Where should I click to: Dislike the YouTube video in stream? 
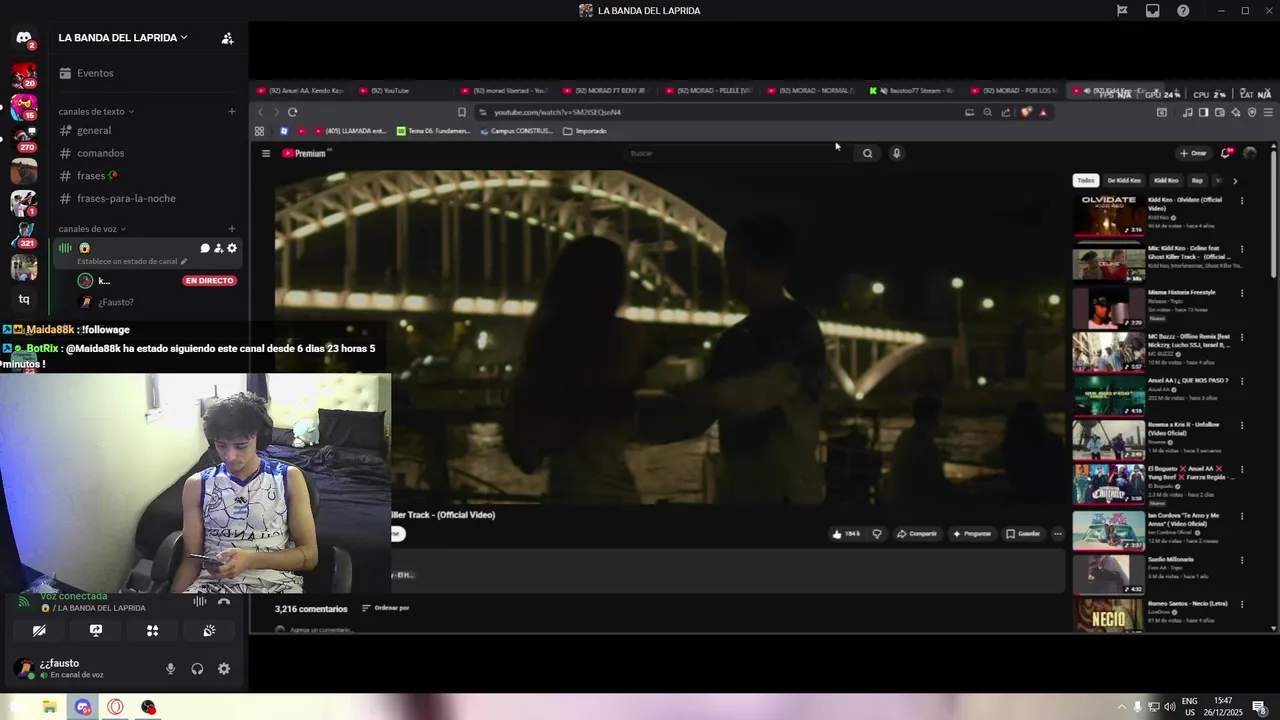pos(877,534)
